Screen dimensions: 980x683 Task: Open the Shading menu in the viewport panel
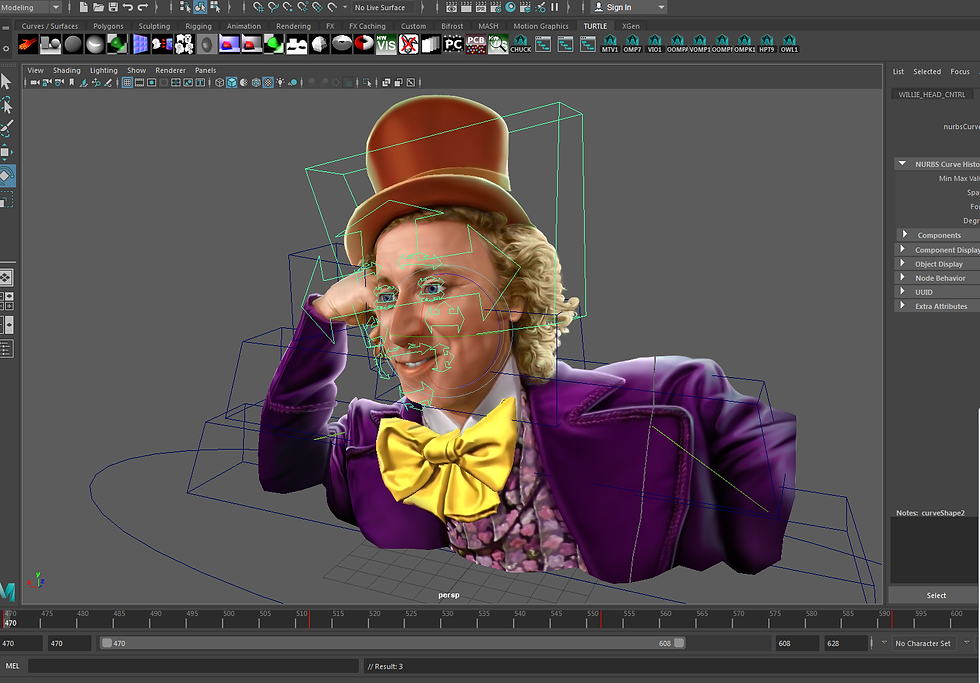66,70
